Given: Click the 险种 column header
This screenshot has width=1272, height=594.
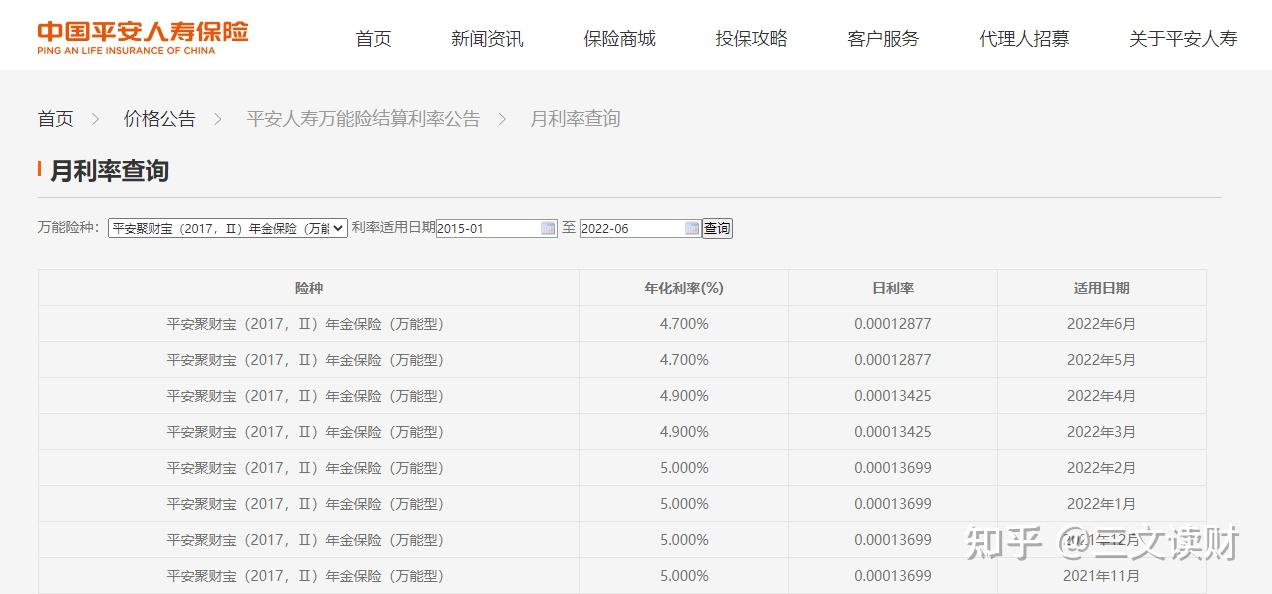Looking at the screenshot, I should (x=309, y=288).
